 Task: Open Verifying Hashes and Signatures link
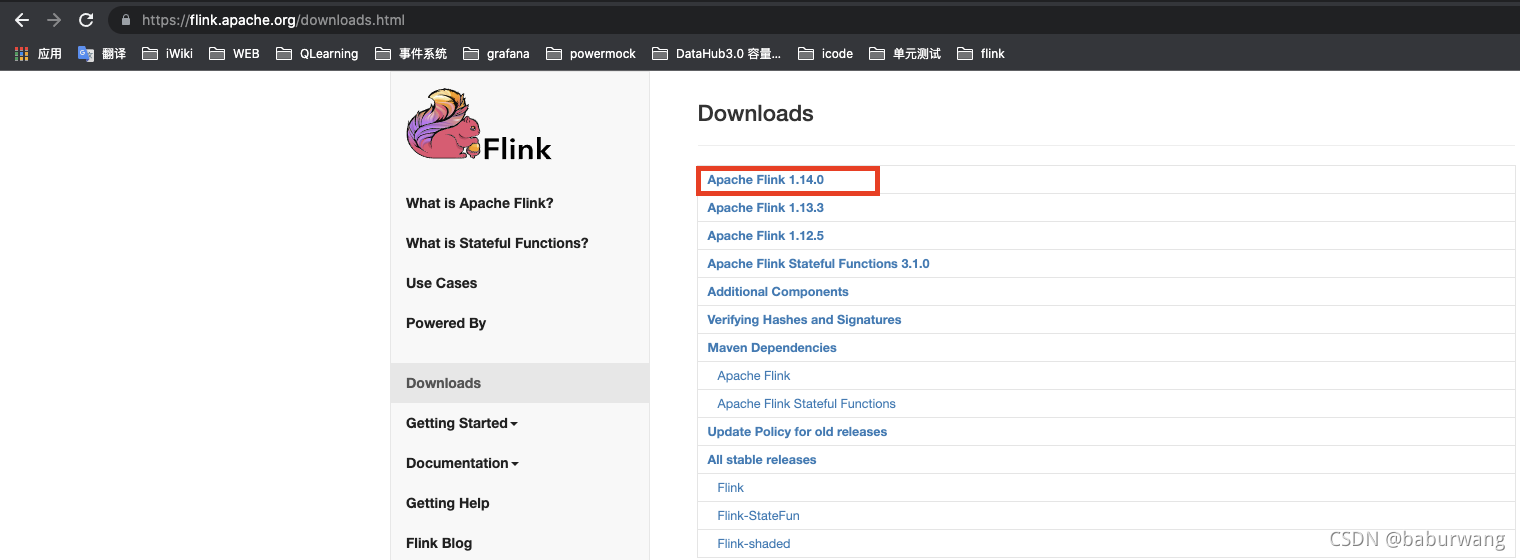pos(804,320)
